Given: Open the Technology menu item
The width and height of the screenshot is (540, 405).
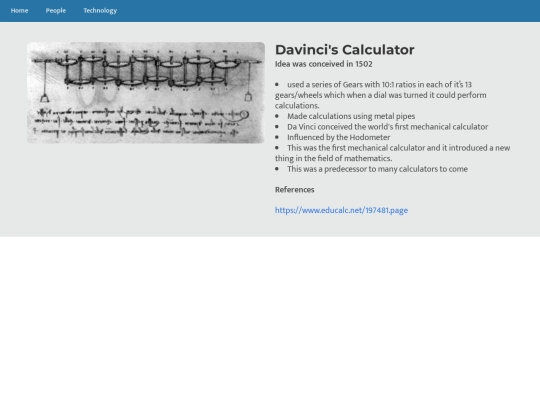Looking at the screenshot, I should [100, 11].
